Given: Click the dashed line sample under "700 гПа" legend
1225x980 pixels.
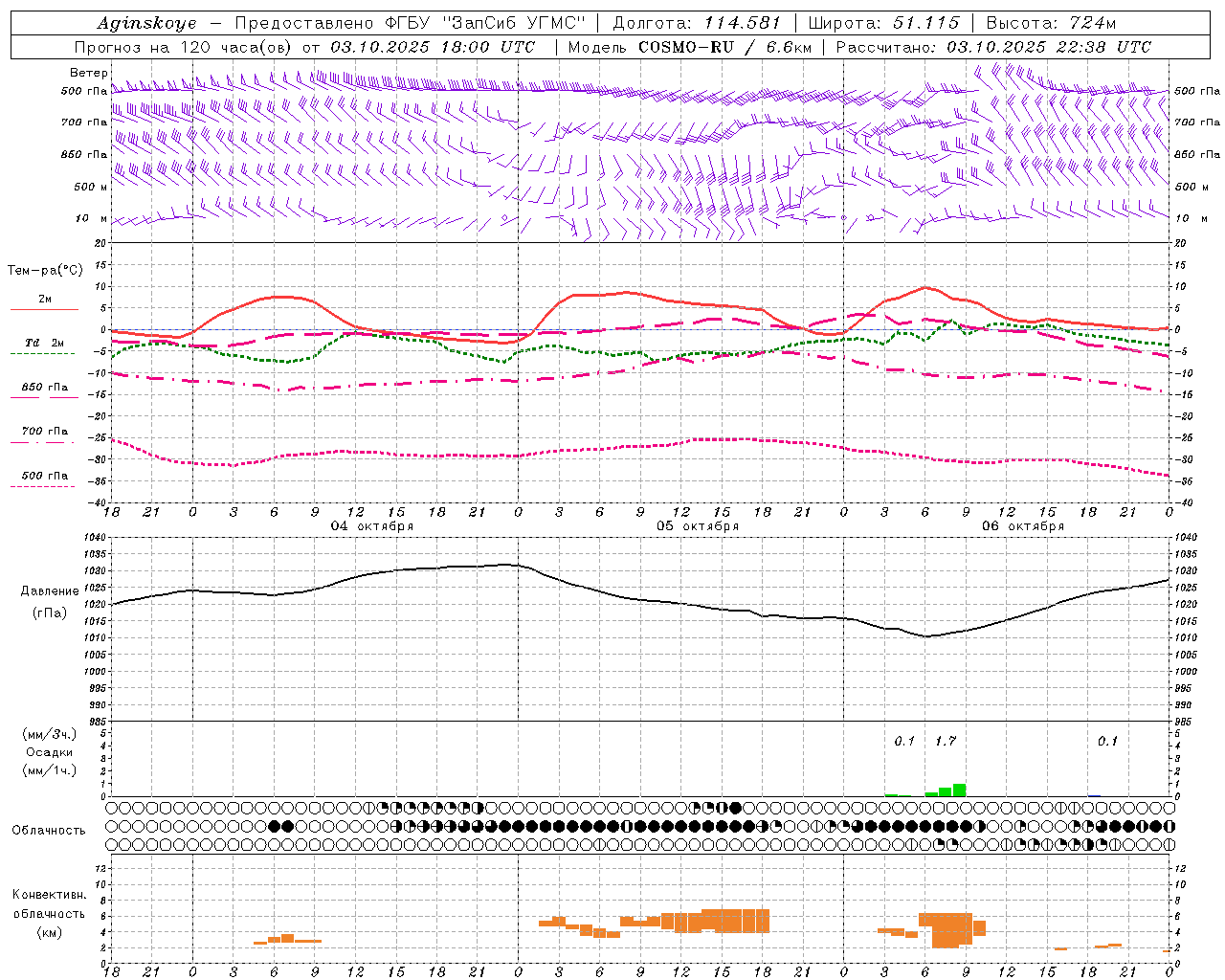Looking at the screenshot, I should tap(42, 442).
